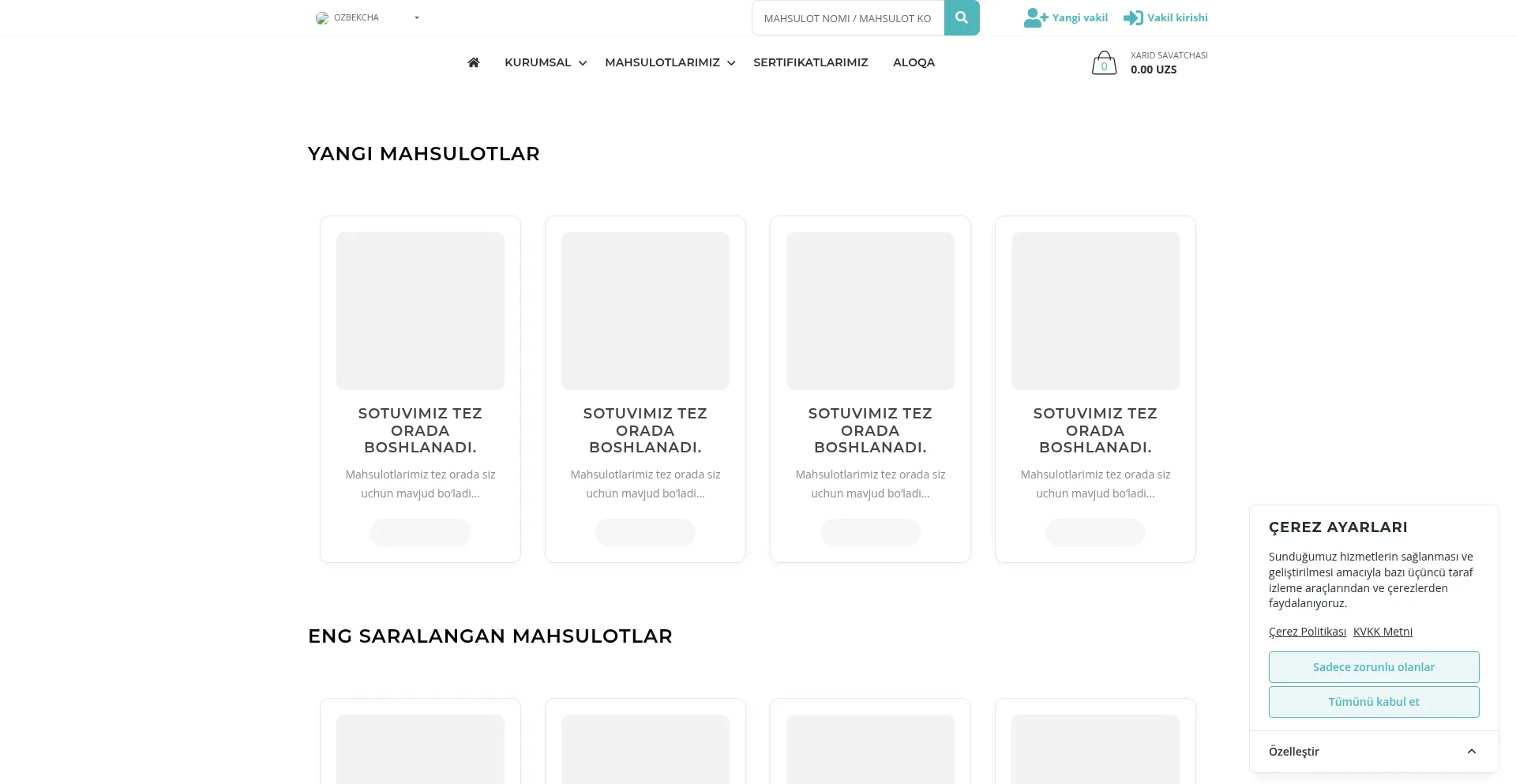Click the fourth product's SOTUVIMIZ TEZ title

pos(1094,430)
